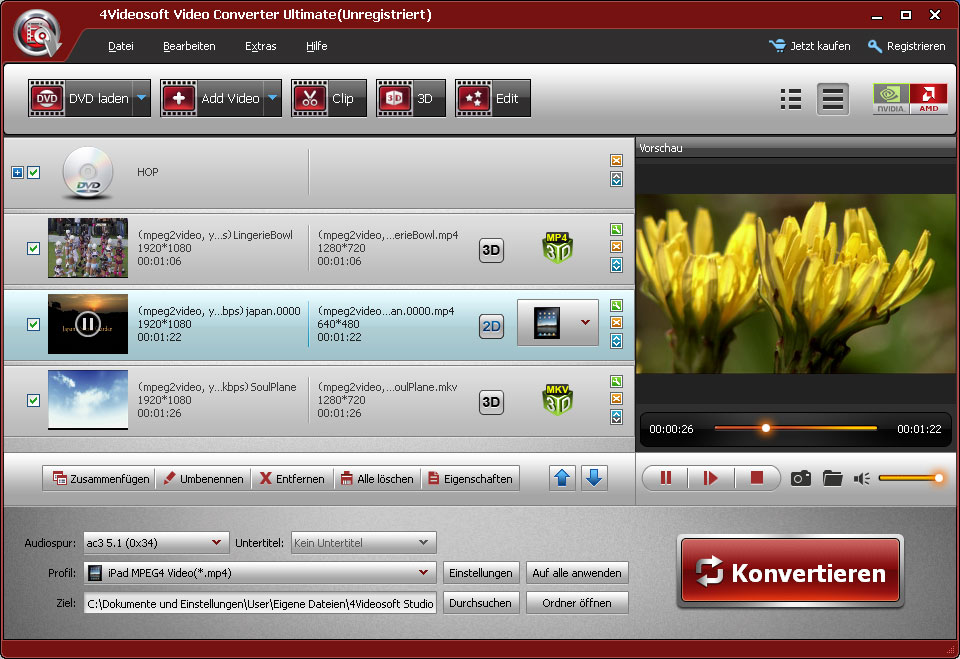Screen dimensions: 960x659
Task: Click the 4Videosoft application logo
Action: tap(38, 34)
